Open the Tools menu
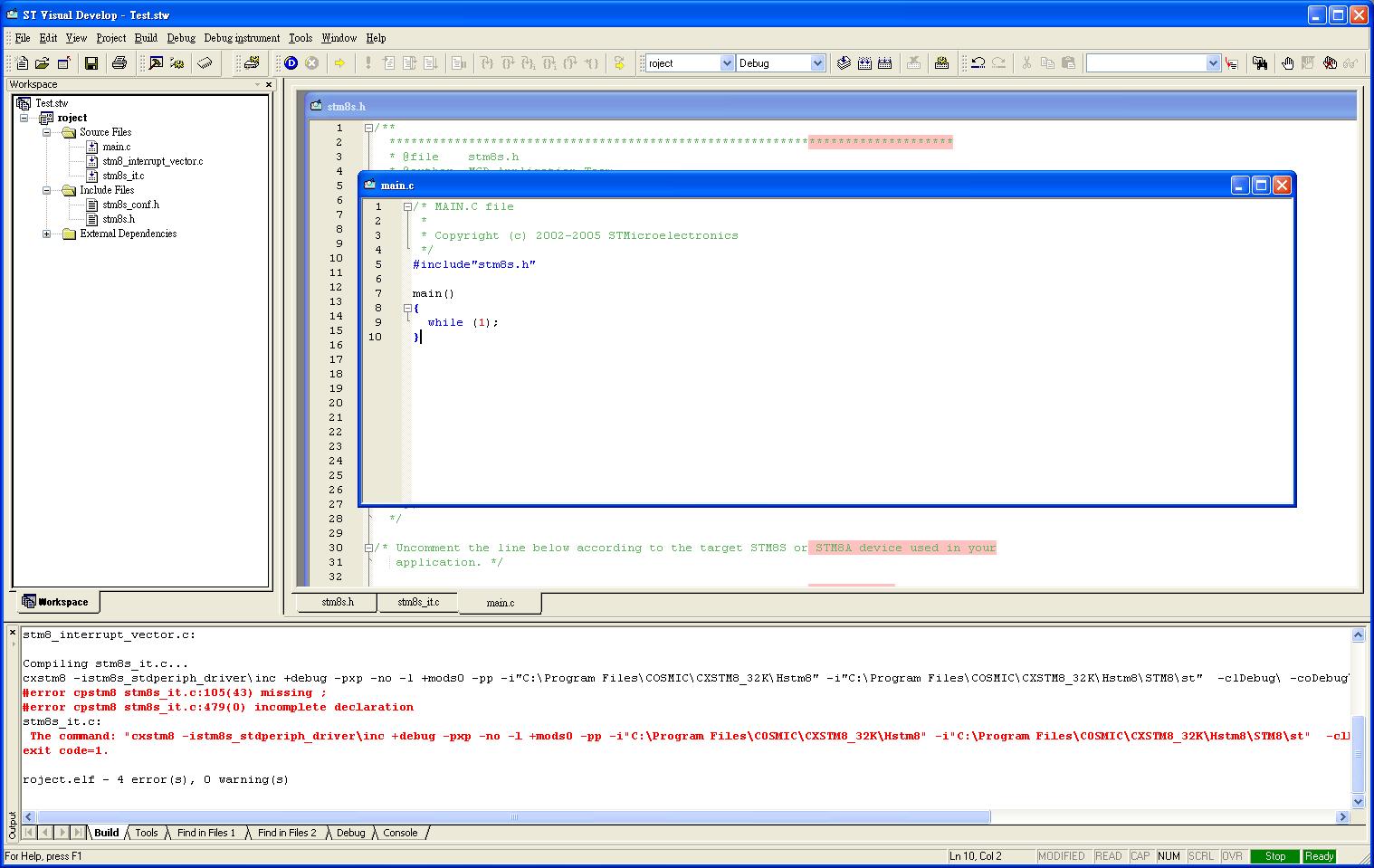Viewport: 1374px width, 868px height. click(301, 38)
